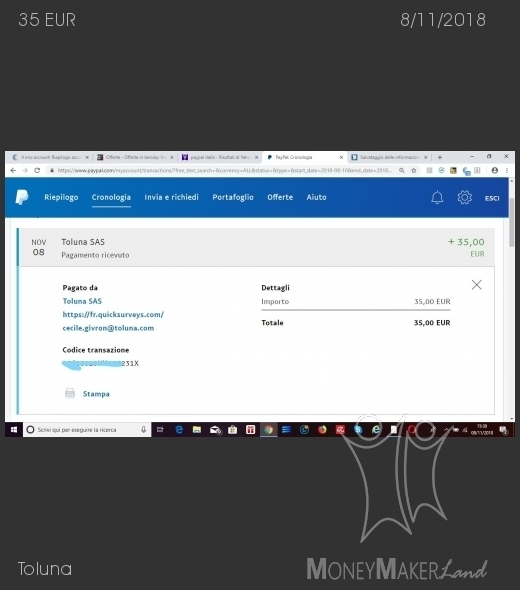This screenshot has height=590, width=520.
Task: Open the Chrome profile avatar icon
Action: tap(495, 170)
